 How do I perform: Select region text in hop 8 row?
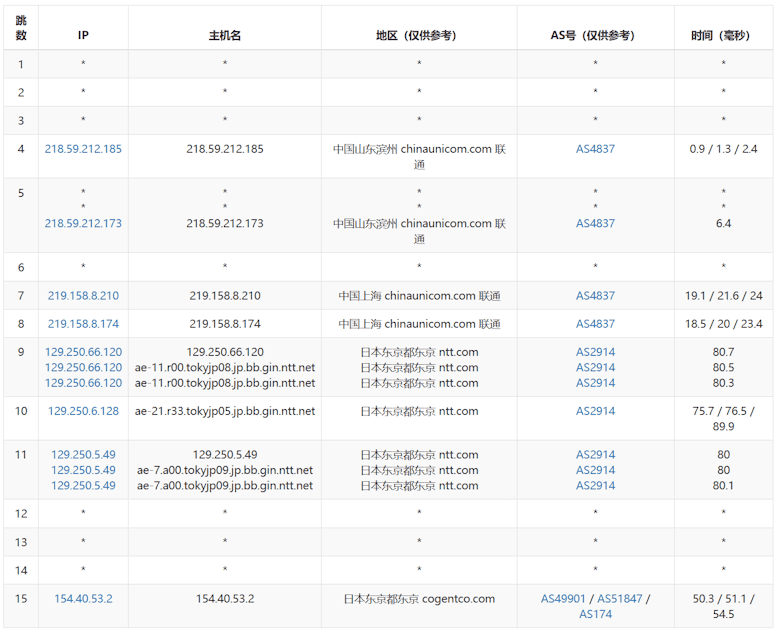pos(419,324)
